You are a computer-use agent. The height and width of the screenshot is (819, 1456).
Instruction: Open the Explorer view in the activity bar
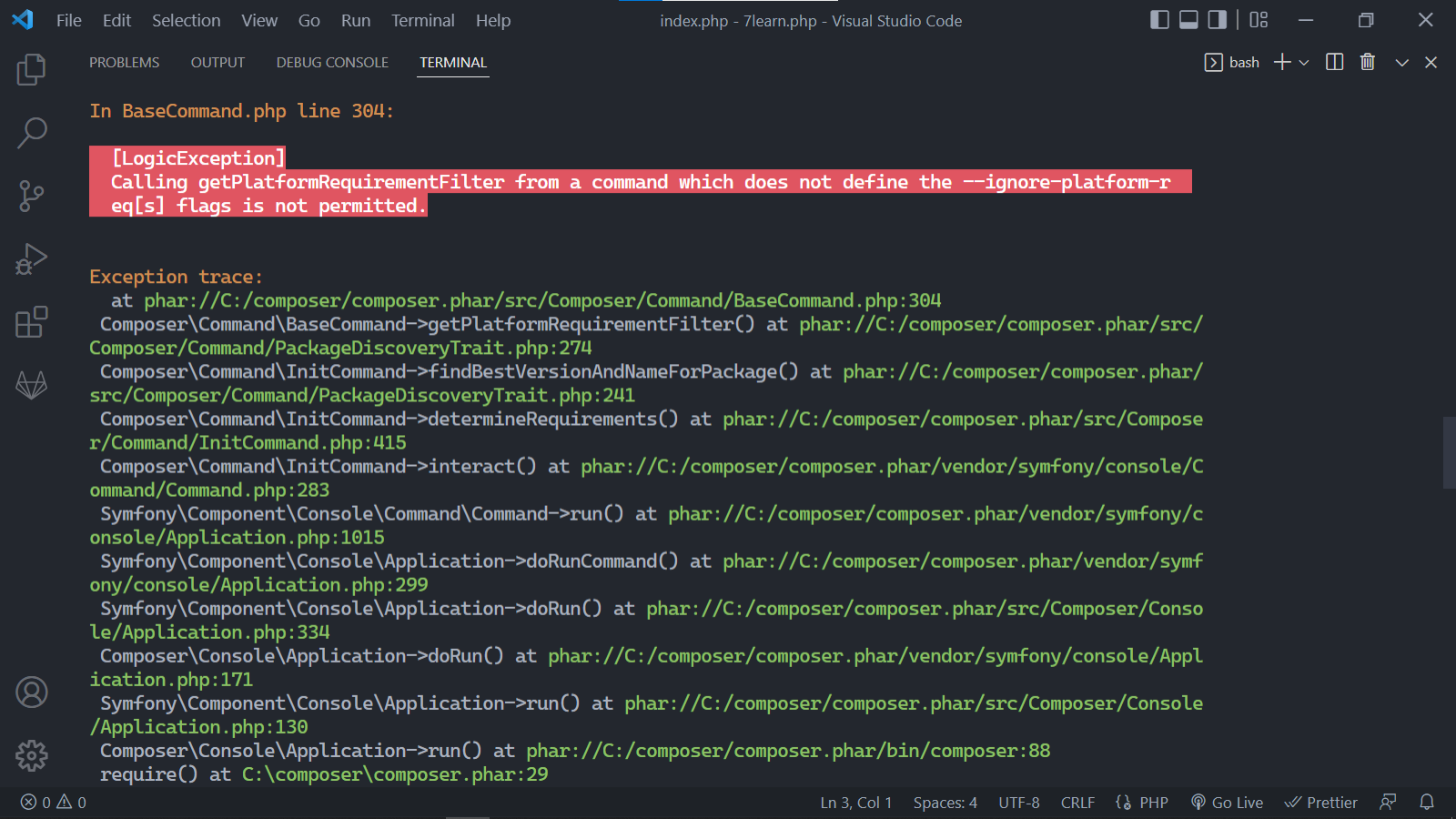point(32,69)
